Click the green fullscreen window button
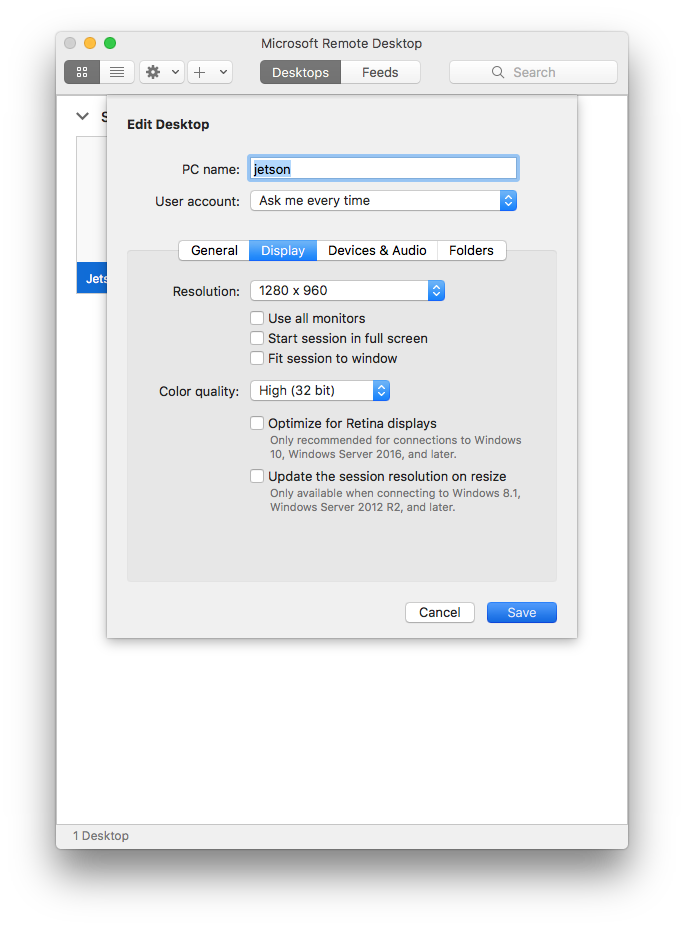The width and height of the screenshot is (684, 929). (110, 43)
